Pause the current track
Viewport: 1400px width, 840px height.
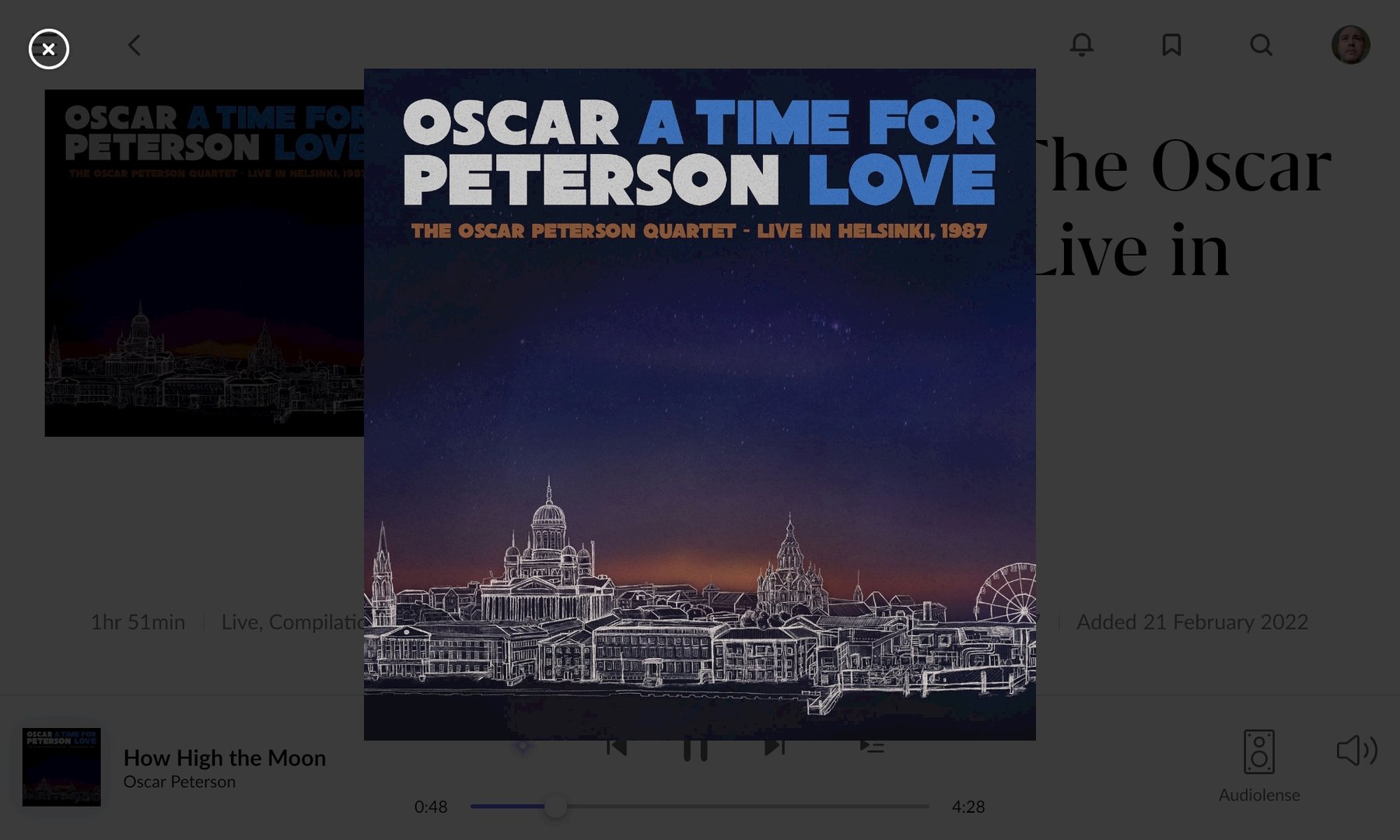pos(695,748)
